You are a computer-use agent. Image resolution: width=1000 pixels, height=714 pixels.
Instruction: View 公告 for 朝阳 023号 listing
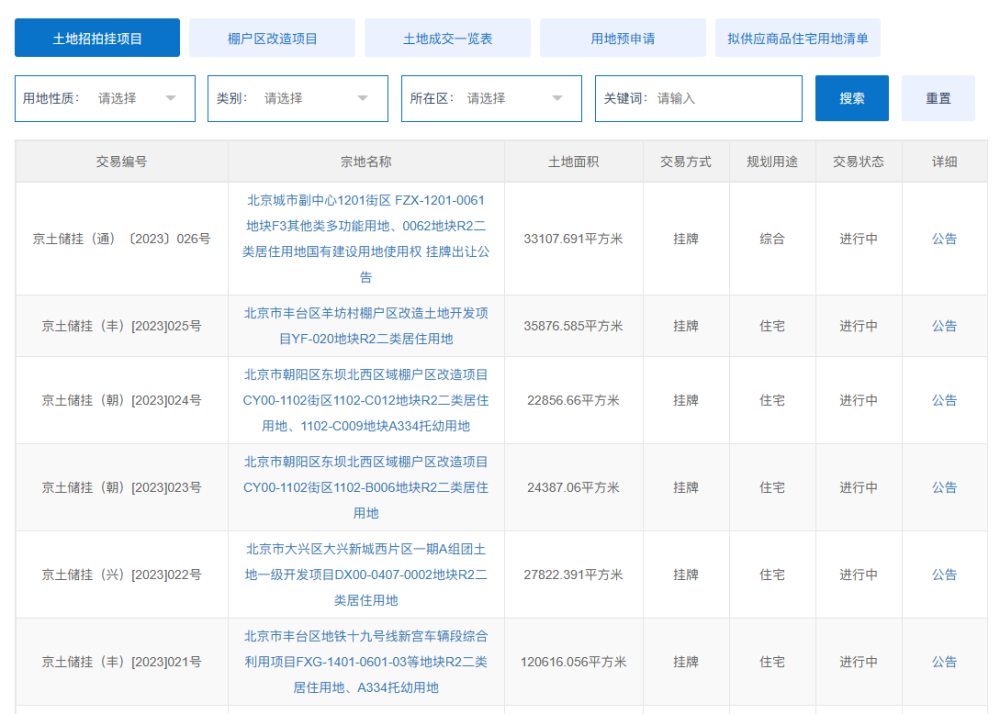pyautogui.click(x=944, y=487)
